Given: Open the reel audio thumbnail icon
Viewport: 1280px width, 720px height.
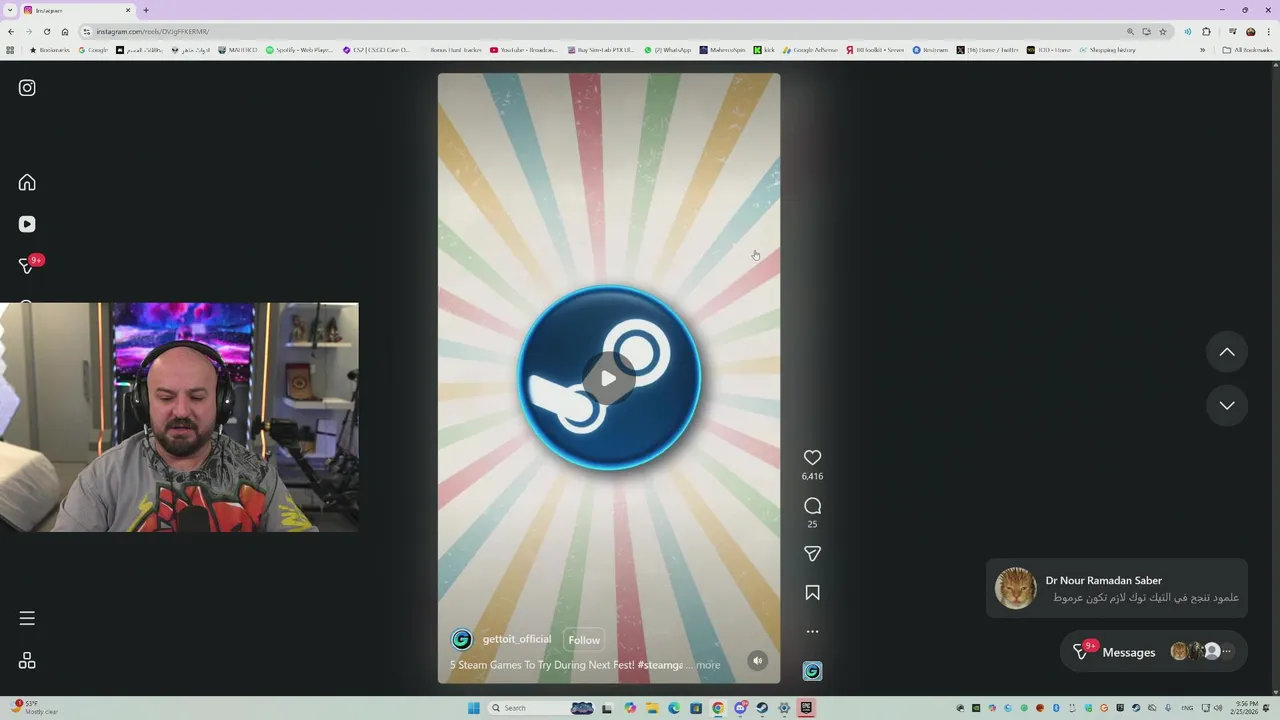Looking at the screenshot, I should tap(812, 671).
